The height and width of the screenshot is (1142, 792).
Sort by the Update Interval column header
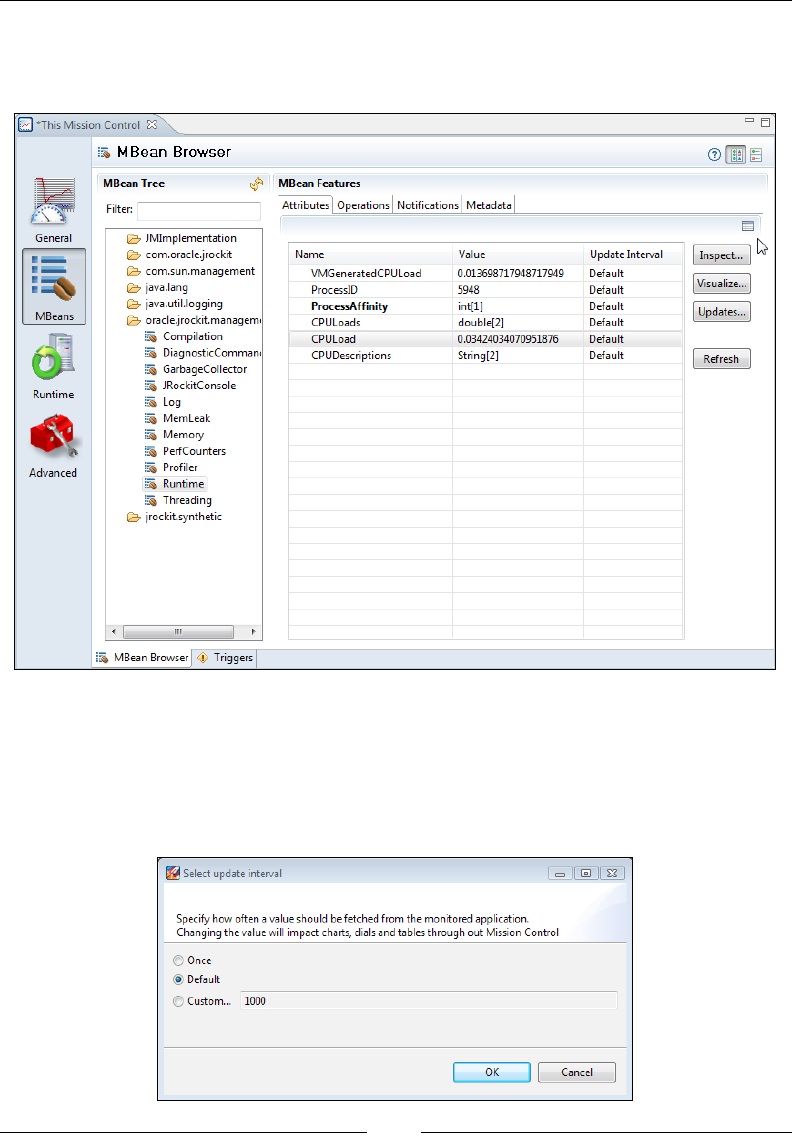point(633,254)
